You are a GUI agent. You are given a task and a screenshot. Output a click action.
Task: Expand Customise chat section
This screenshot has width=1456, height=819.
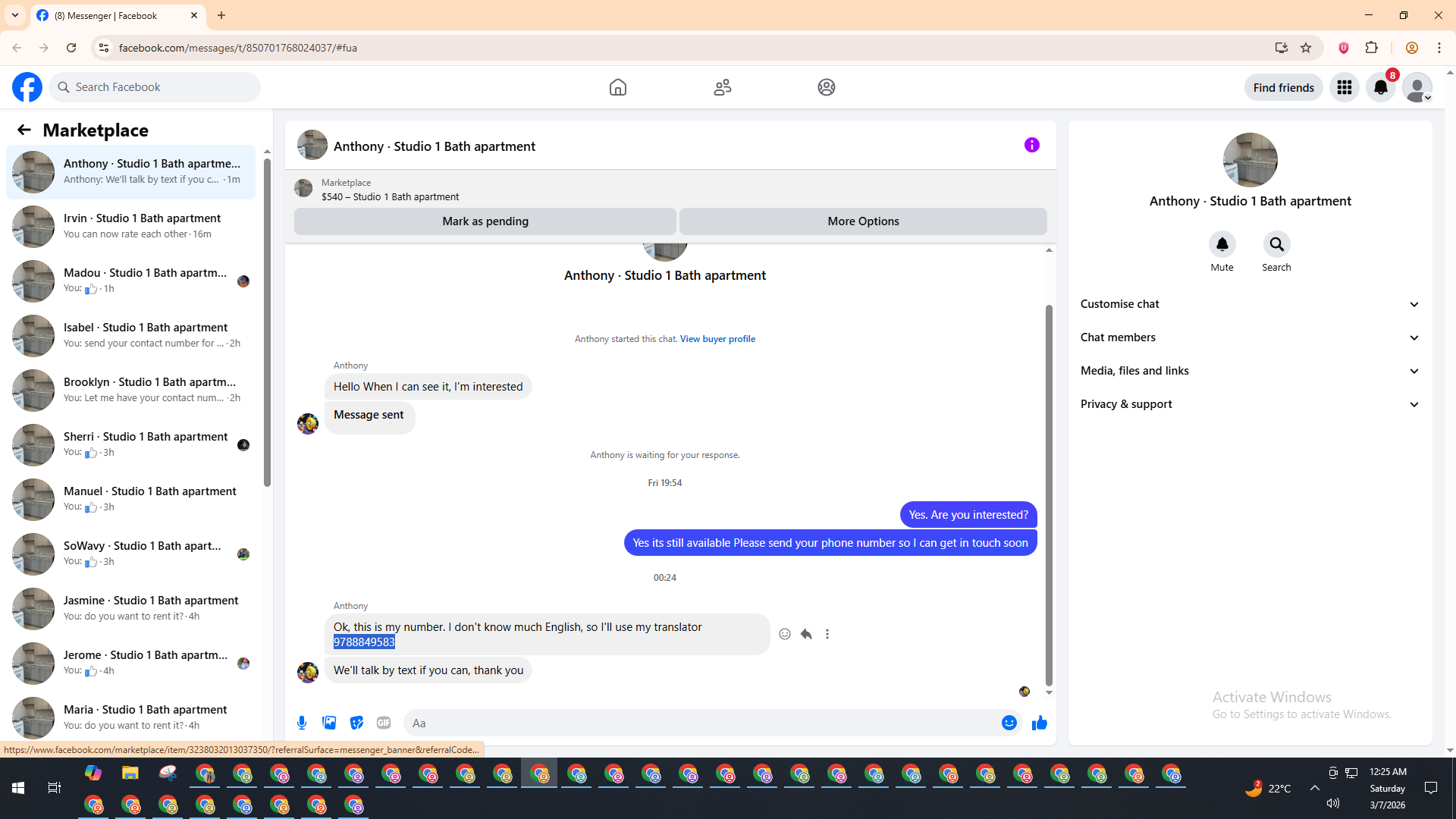1249,304
